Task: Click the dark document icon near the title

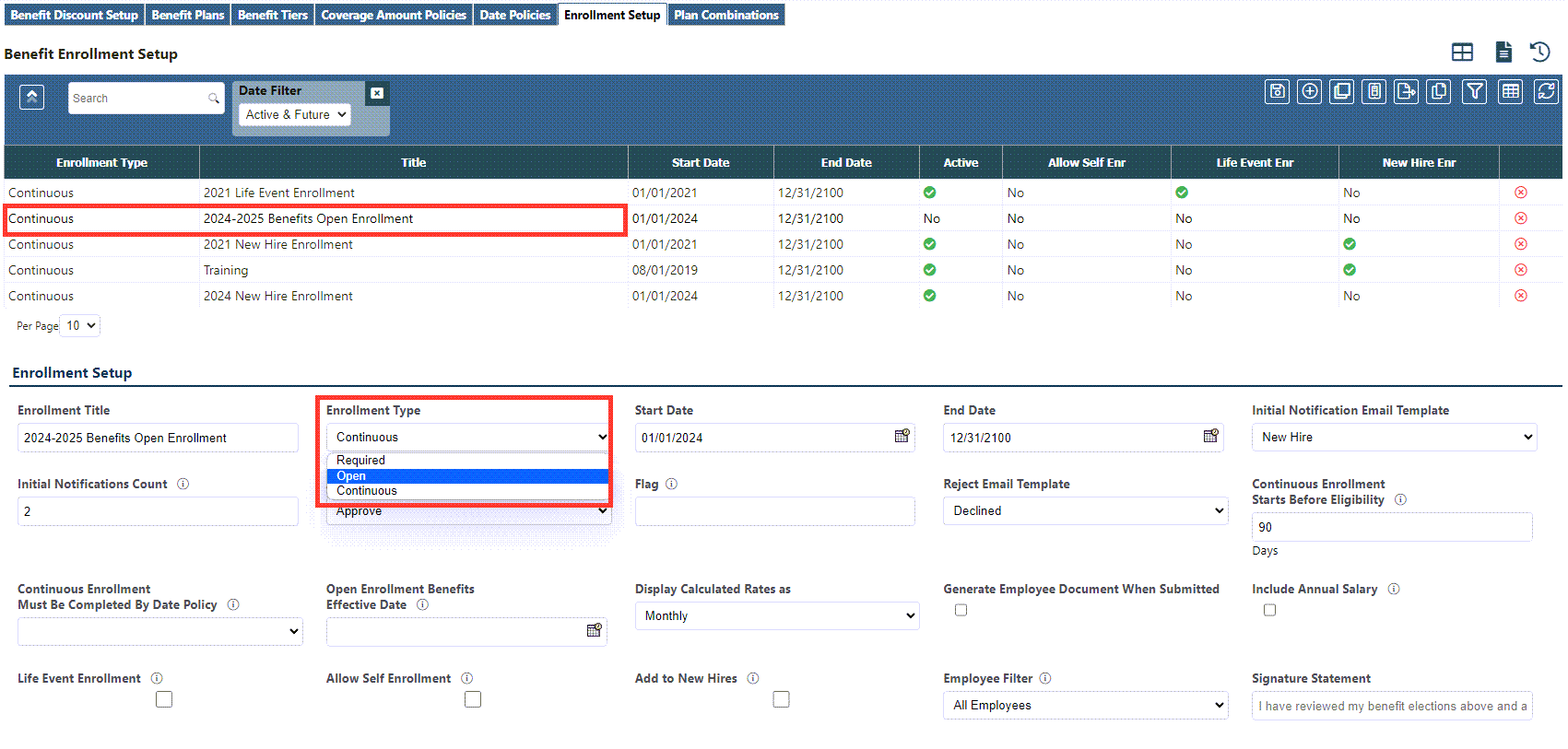Action: [x=1503, y=52]
